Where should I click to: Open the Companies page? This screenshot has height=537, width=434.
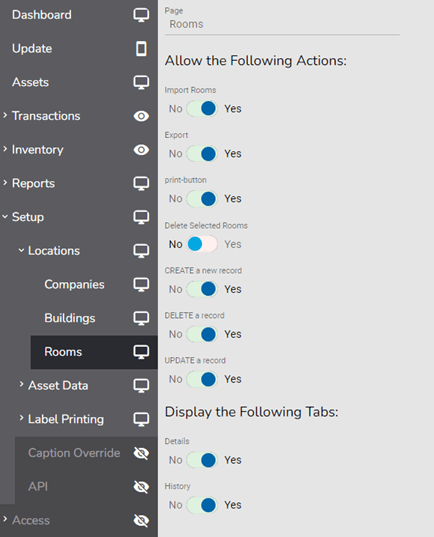pos(74,285)
